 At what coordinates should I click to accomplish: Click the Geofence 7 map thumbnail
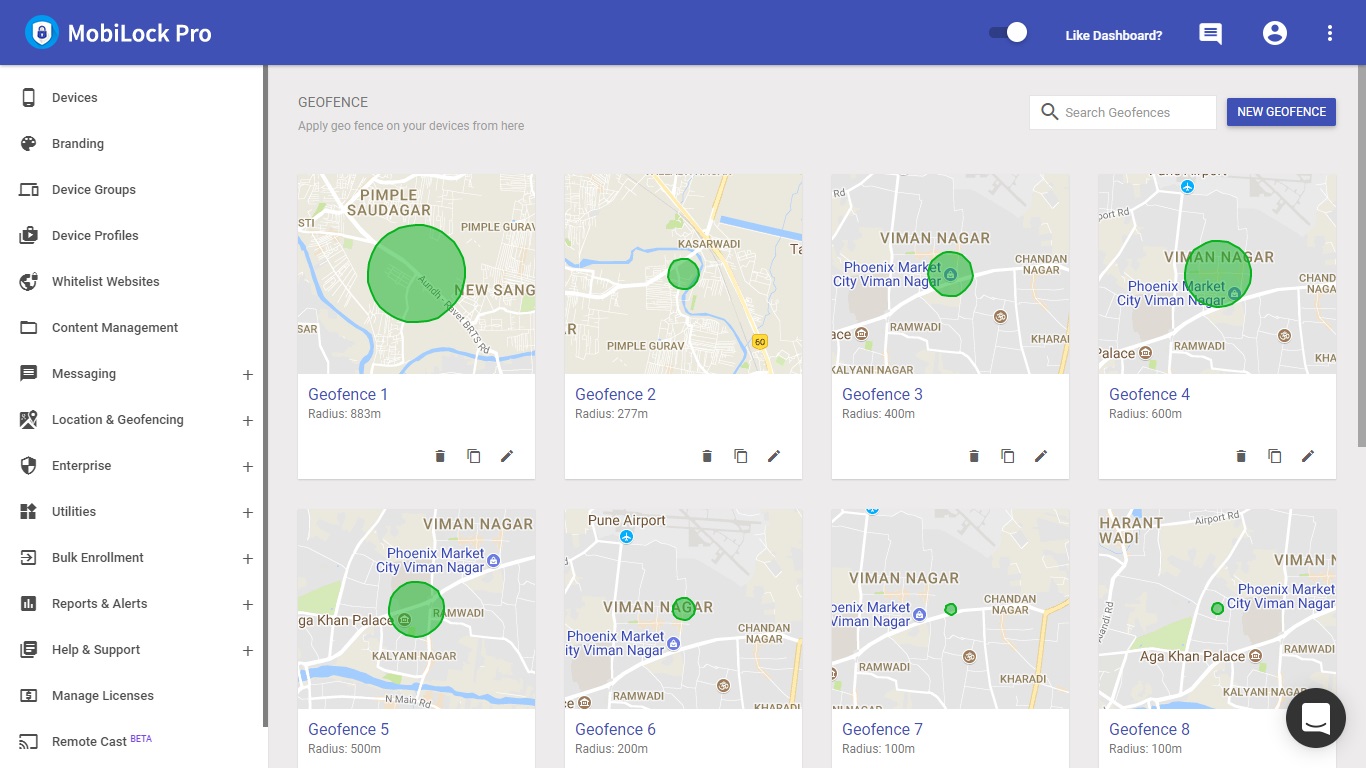tap(950, 609)
